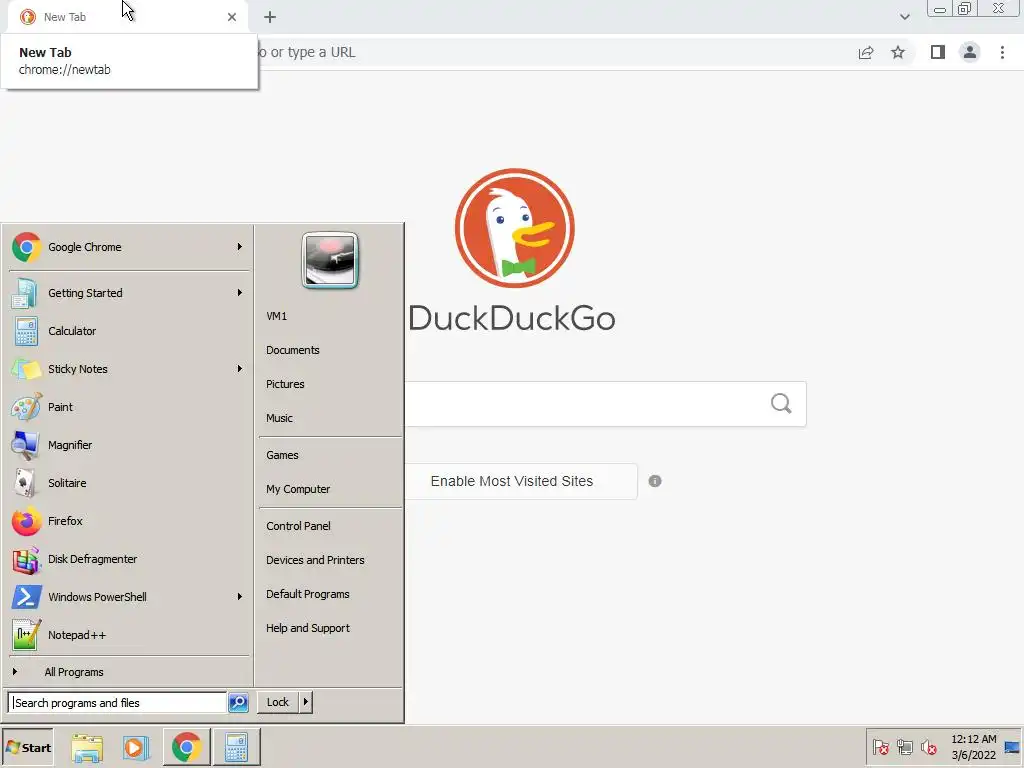Open Magnifier from the Start menu
The height and width of the screenshot is (768, 1024).
tap(127, 445)
